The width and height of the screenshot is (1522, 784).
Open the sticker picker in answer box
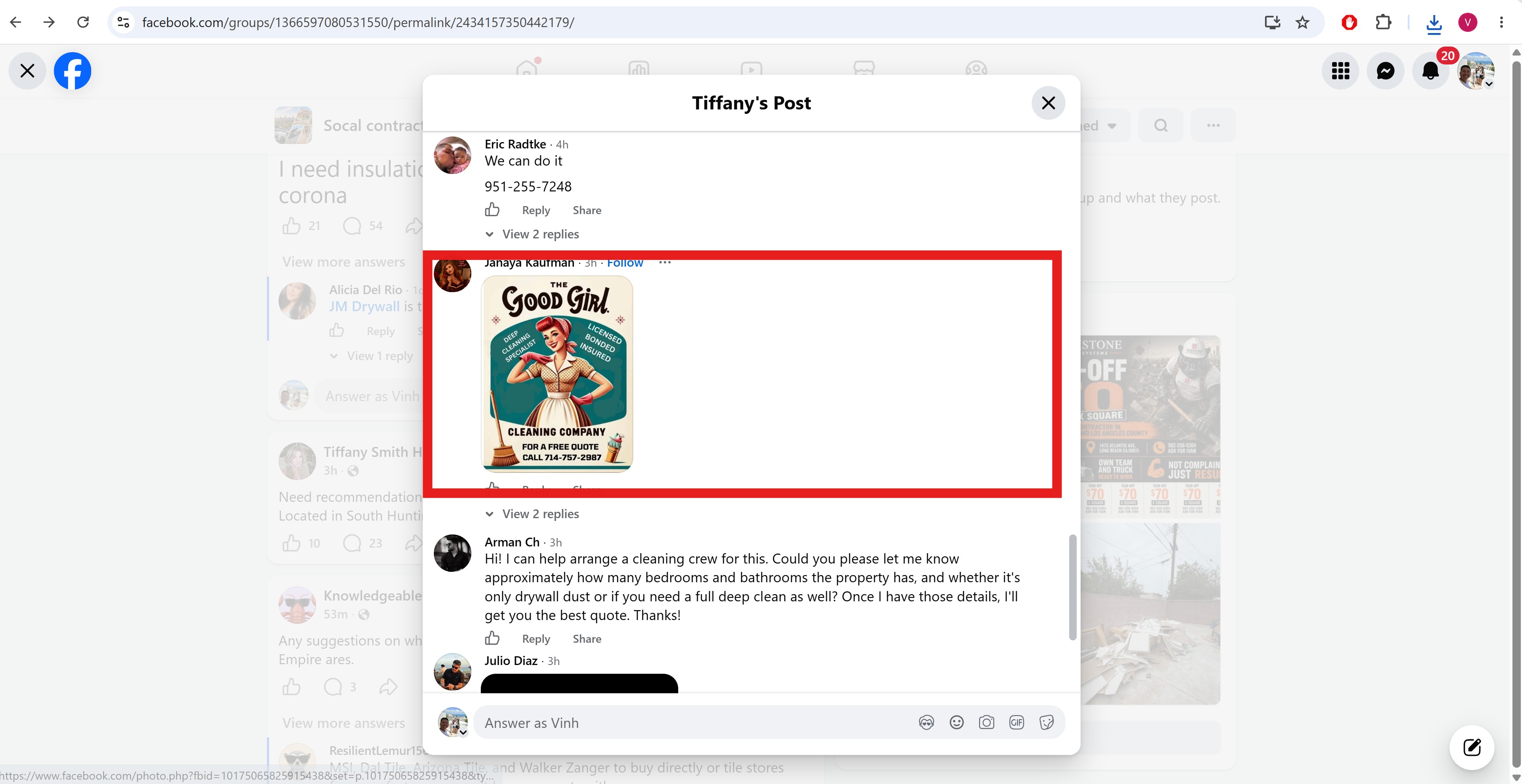pyautogui.click(x=1046, y=723)
